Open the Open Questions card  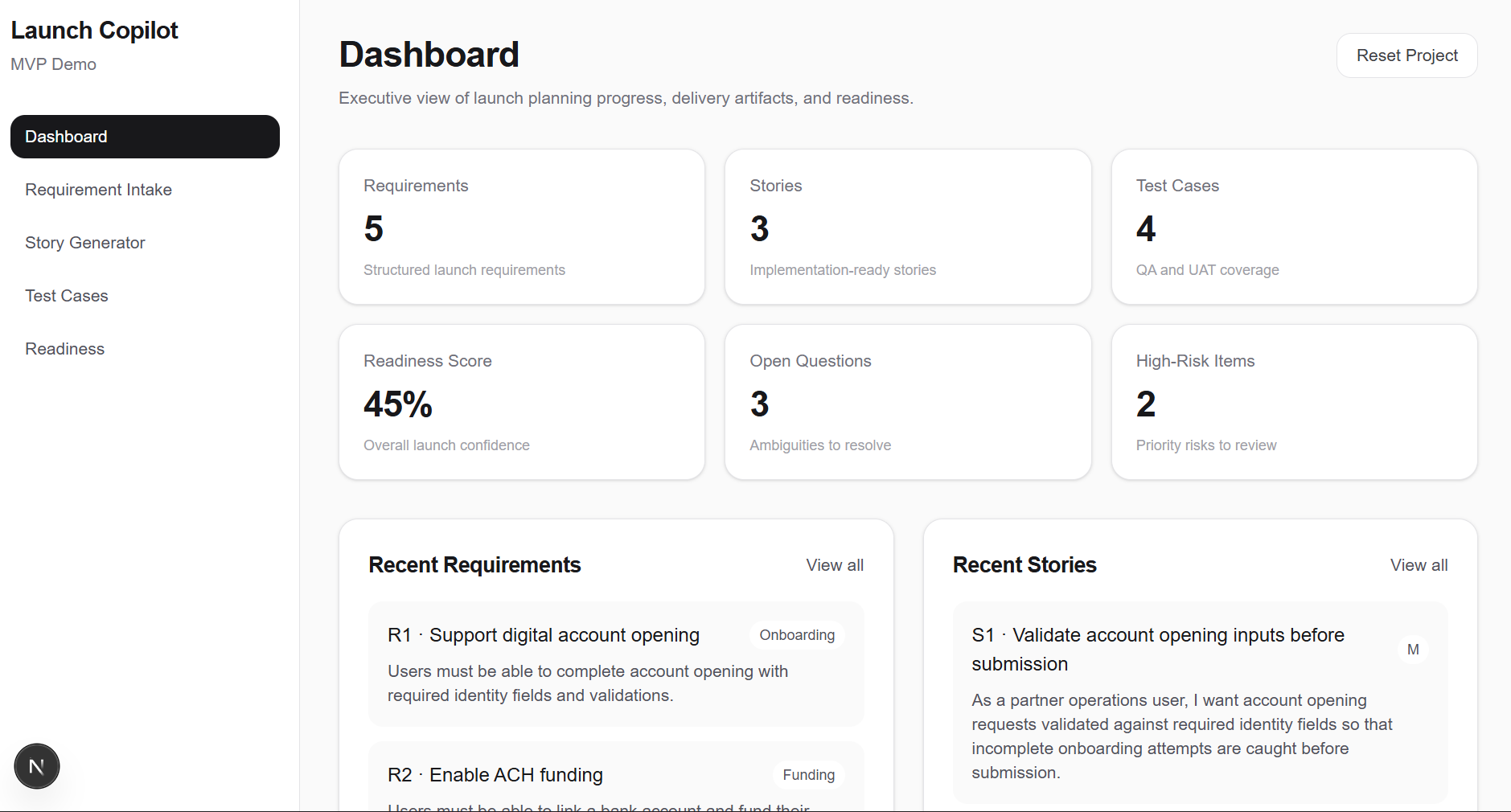pos(908,402)
